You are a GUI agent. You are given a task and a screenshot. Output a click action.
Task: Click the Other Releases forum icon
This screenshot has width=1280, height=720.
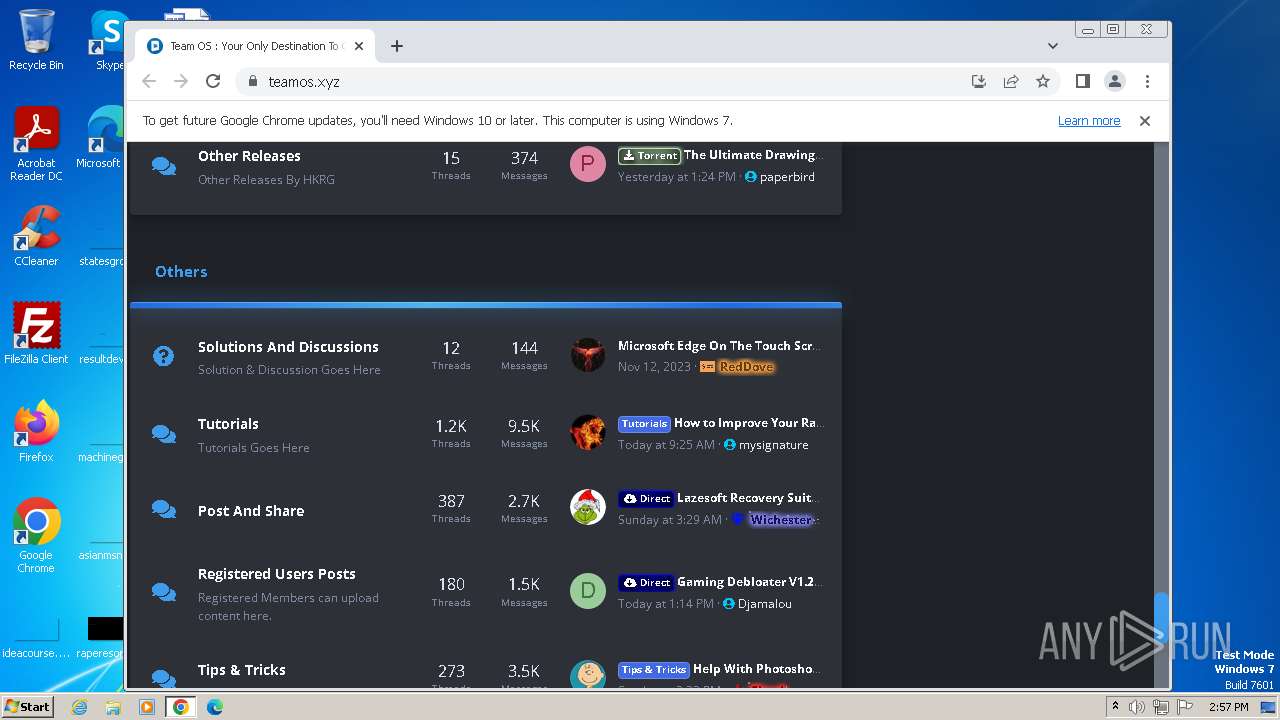(164, 166)
